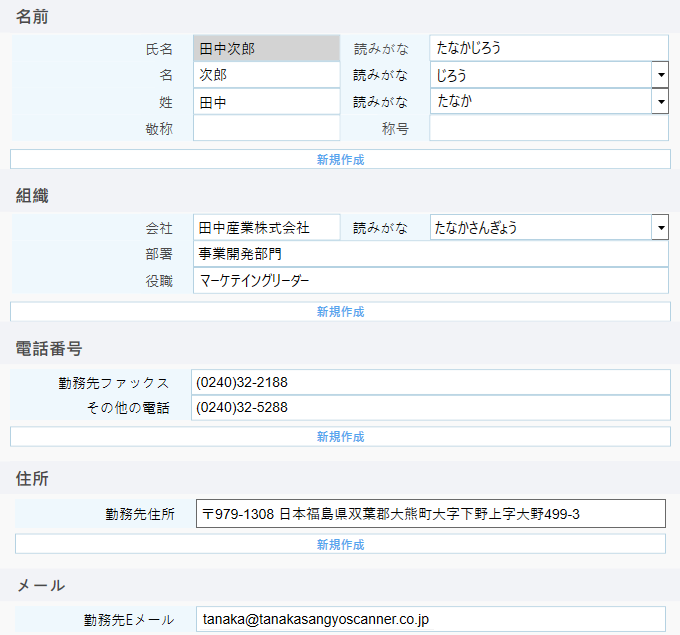Select the empty 称号 field
Screen dimensions: 680x635
tap(548, 128)
